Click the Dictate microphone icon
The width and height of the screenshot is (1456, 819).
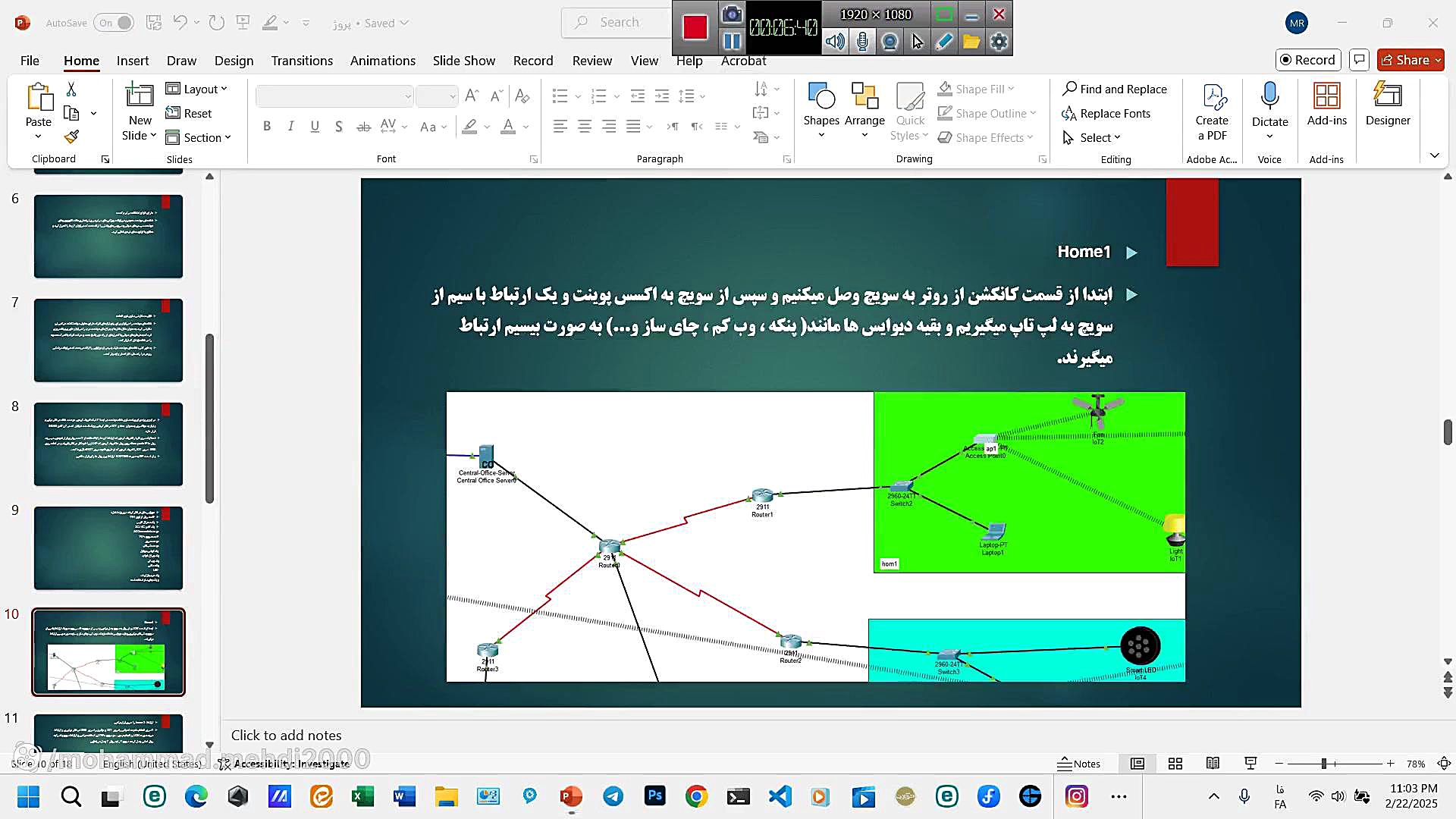1270,97
